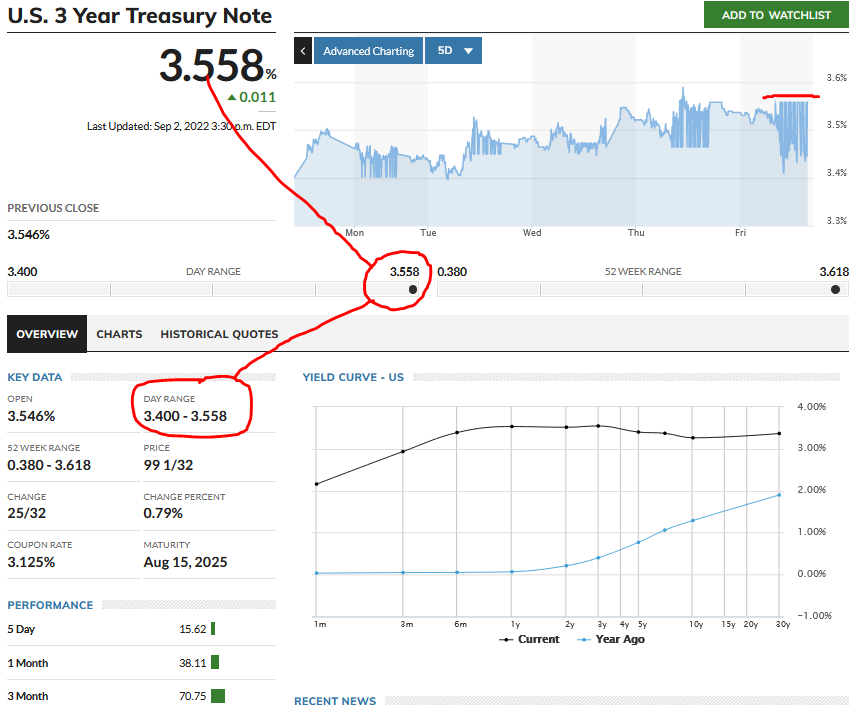Click the previous close value 3.546%
This screenshot has width=856, height=707.
[28, 235]
